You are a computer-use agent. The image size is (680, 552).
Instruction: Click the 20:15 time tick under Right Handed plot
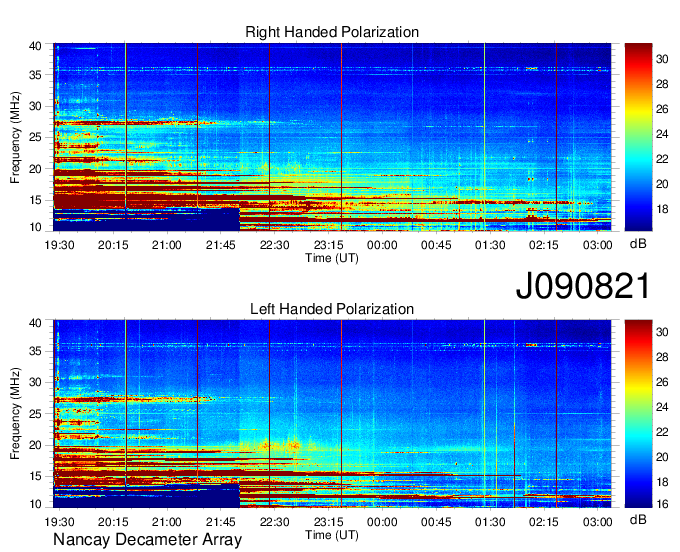[x=113, y=245]
